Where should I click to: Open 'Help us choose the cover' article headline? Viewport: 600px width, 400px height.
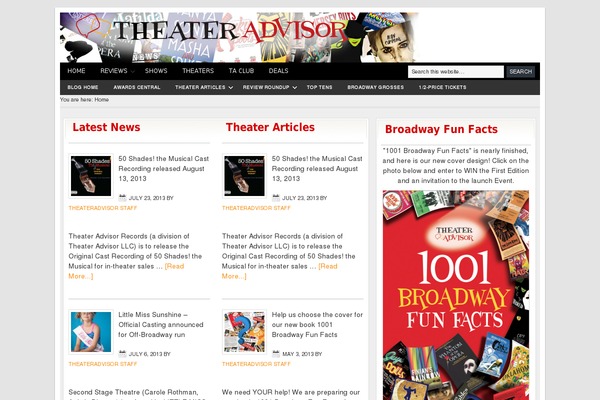(x=317, y=325)
